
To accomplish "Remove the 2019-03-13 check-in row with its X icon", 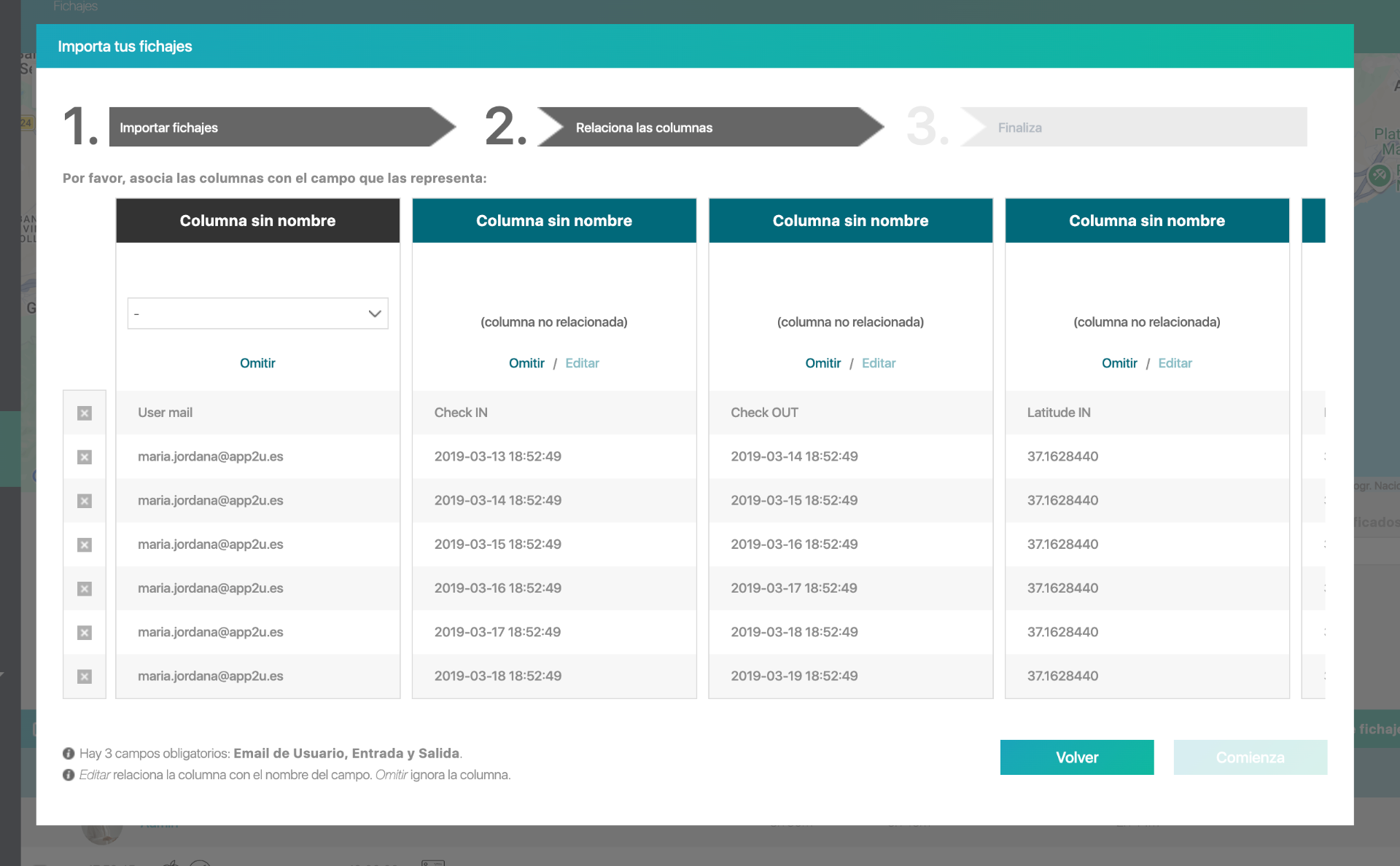I will point(85,457).
